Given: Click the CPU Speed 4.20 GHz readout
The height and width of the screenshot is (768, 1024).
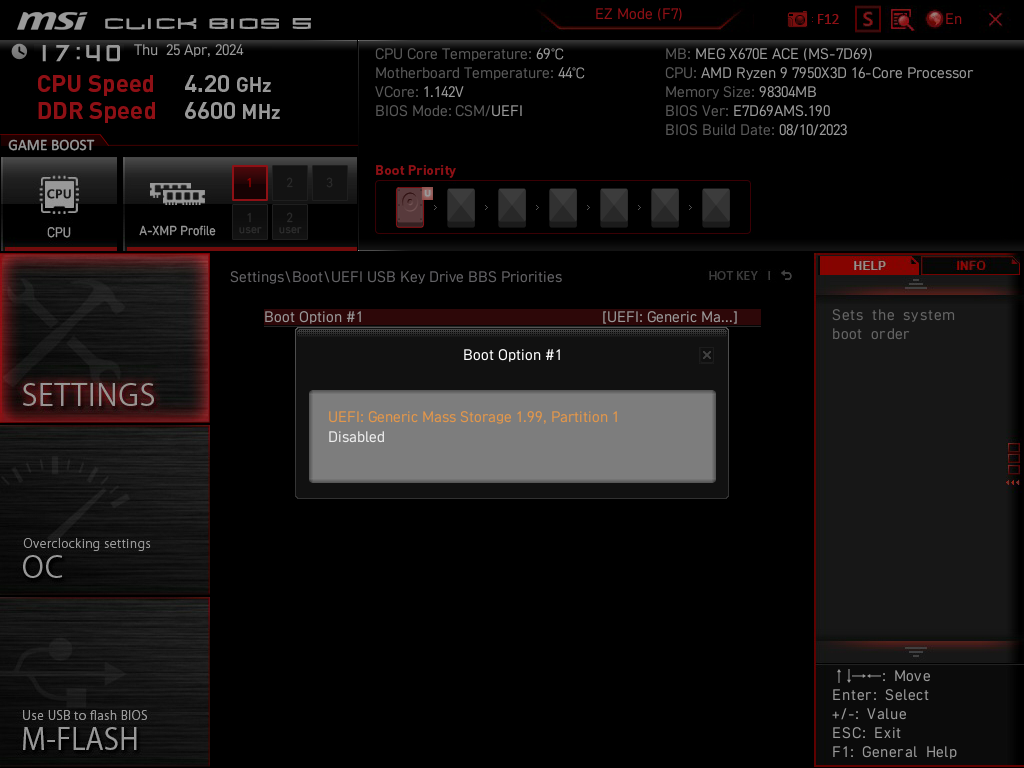Looking at the screenshot, I should [x=155, y=84].
